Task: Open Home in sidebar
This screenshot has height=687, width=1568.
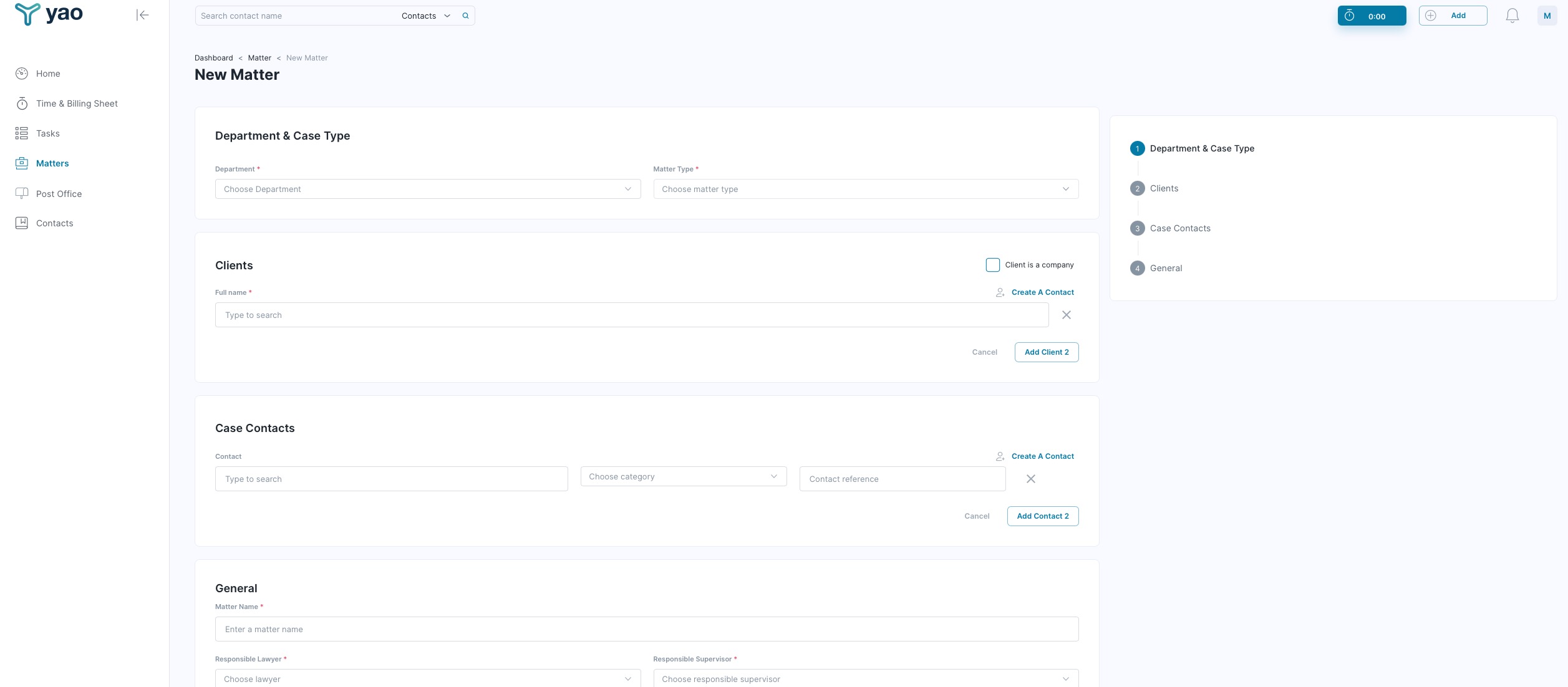Action: 48,74
